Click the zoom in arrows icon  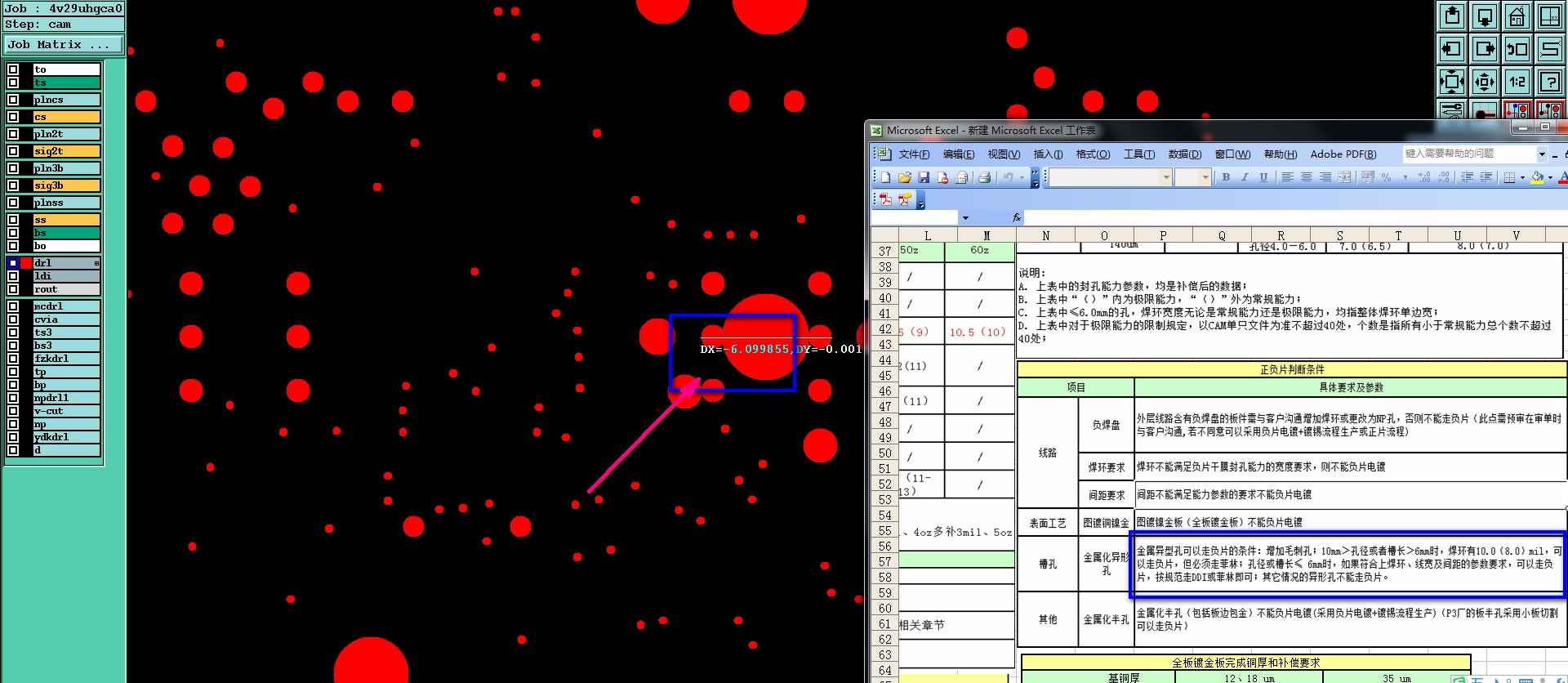[1452, 81]
